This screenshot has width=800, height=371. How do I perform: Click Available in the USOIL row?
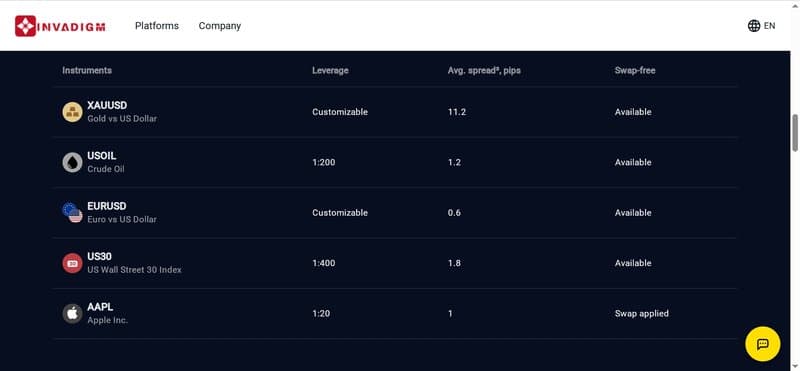pos(633,162)
